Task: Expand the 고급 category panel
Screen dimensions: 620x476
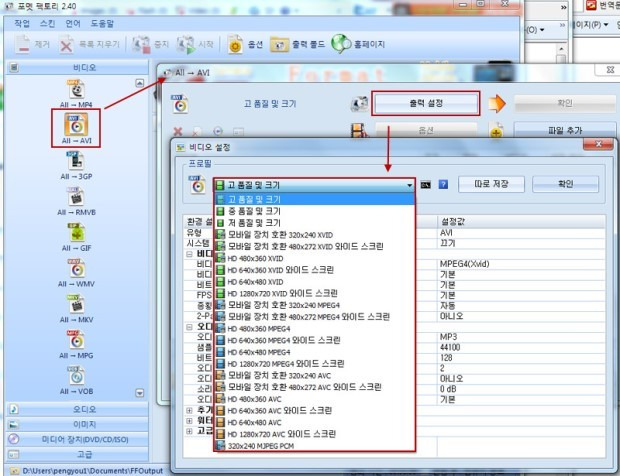Action: (77, 454)
